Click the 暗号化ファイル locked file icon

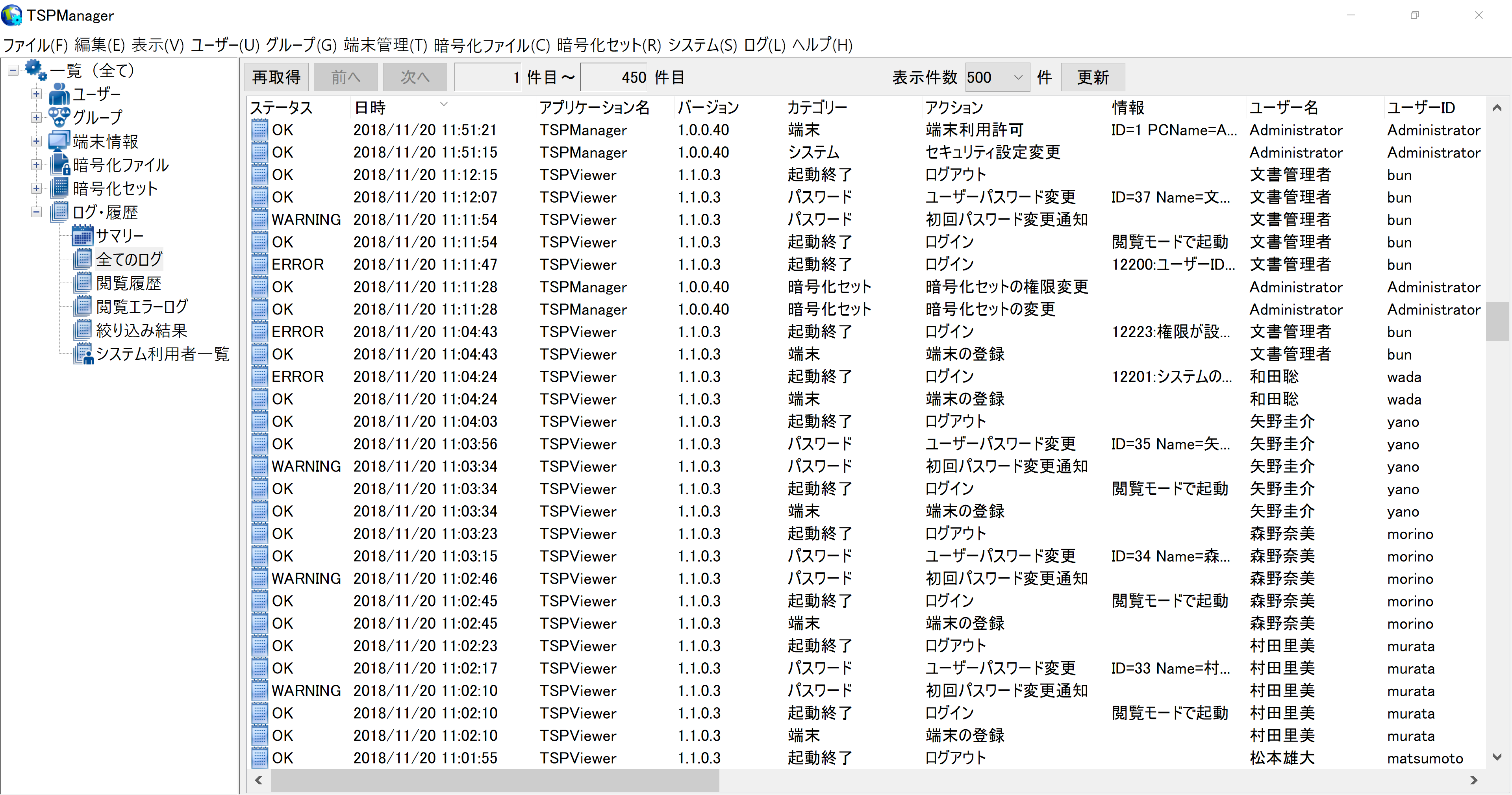tap(60, 165)
